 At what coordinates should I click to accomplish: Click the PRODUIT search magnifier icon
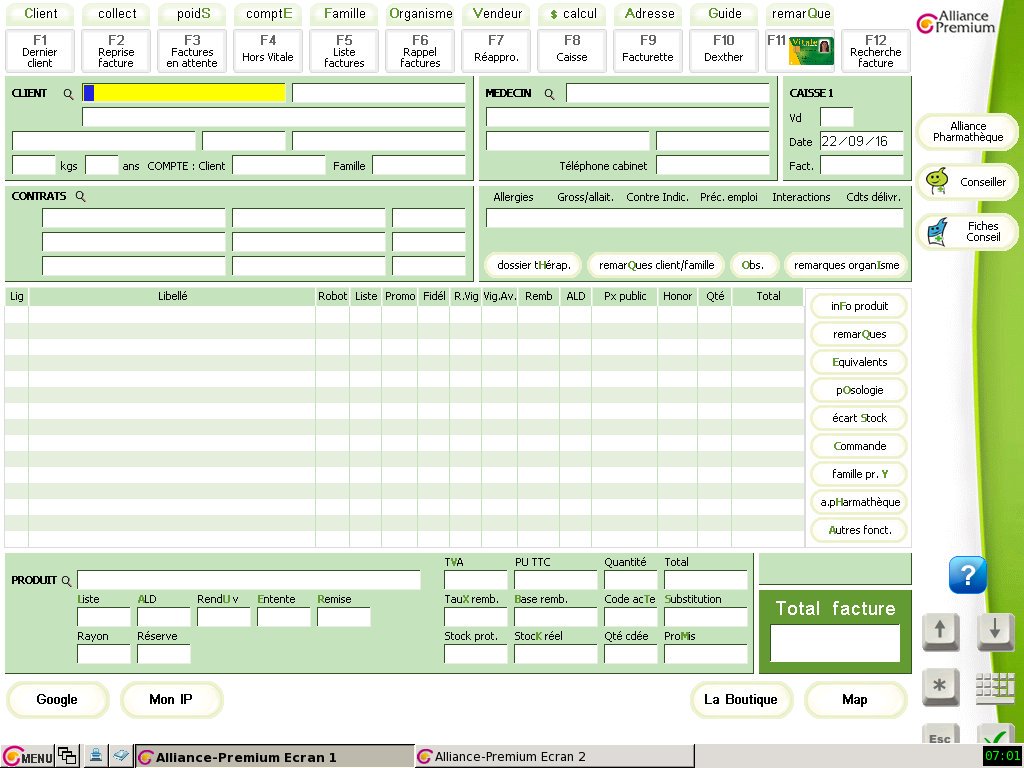(66, 580)
